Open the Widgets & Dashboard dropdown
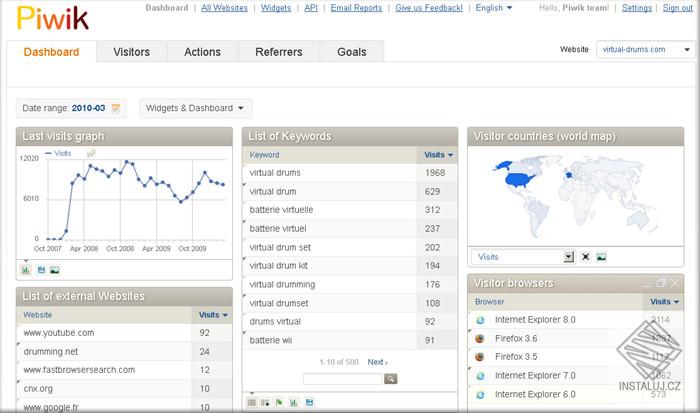700x413 pixels. coord(195,108)
